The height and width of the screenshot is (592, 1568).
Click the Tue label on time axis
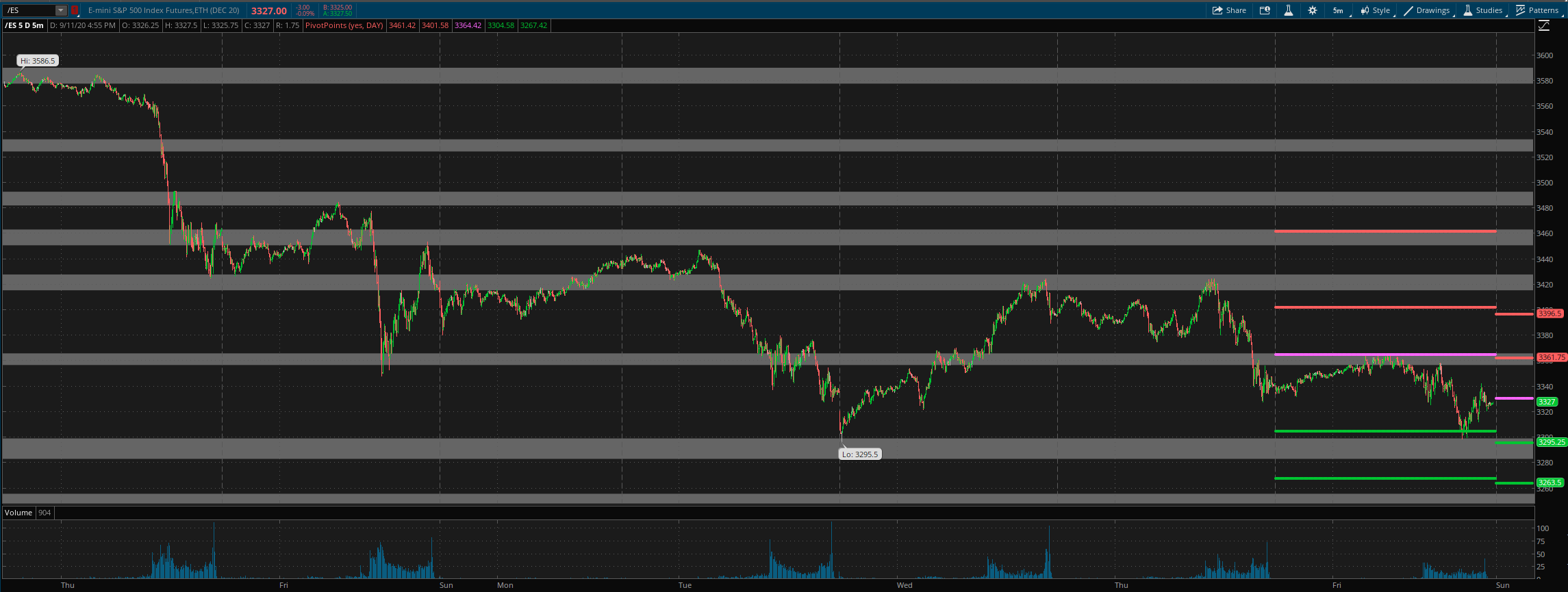685,585
